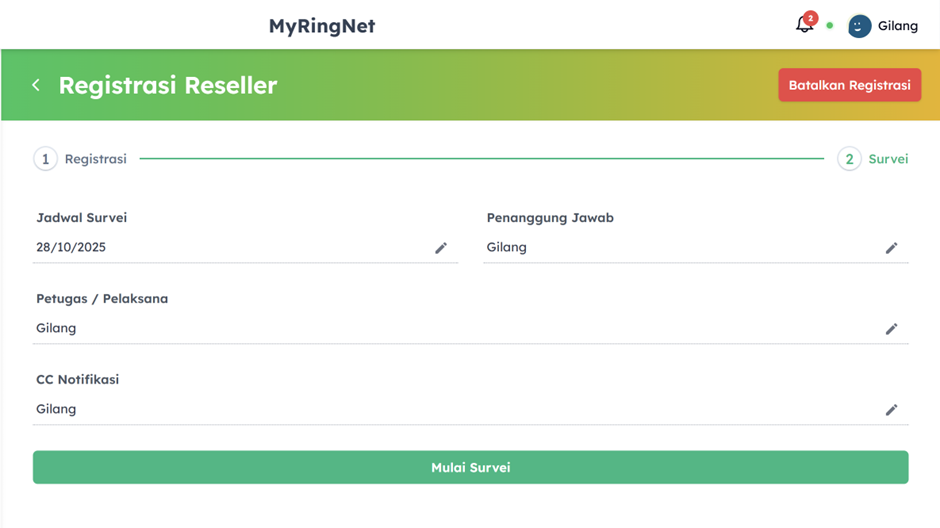Open the Gilang username menu
Viewport: 940px width, 528px height.
898,26
